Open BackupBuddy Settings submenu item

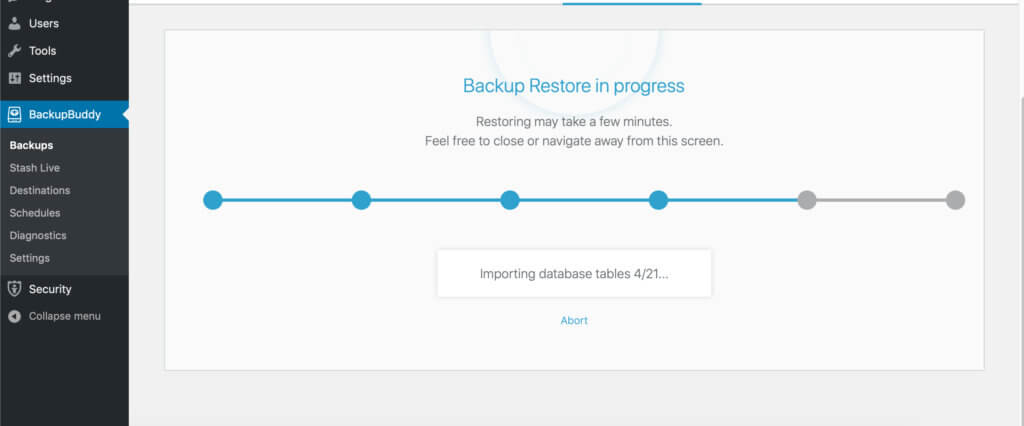(x=29, y=258)
